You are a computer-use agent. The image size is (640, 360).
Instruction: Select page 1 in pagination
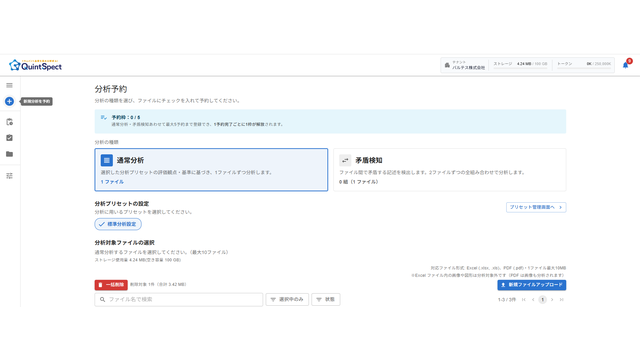tap(542, 300)
